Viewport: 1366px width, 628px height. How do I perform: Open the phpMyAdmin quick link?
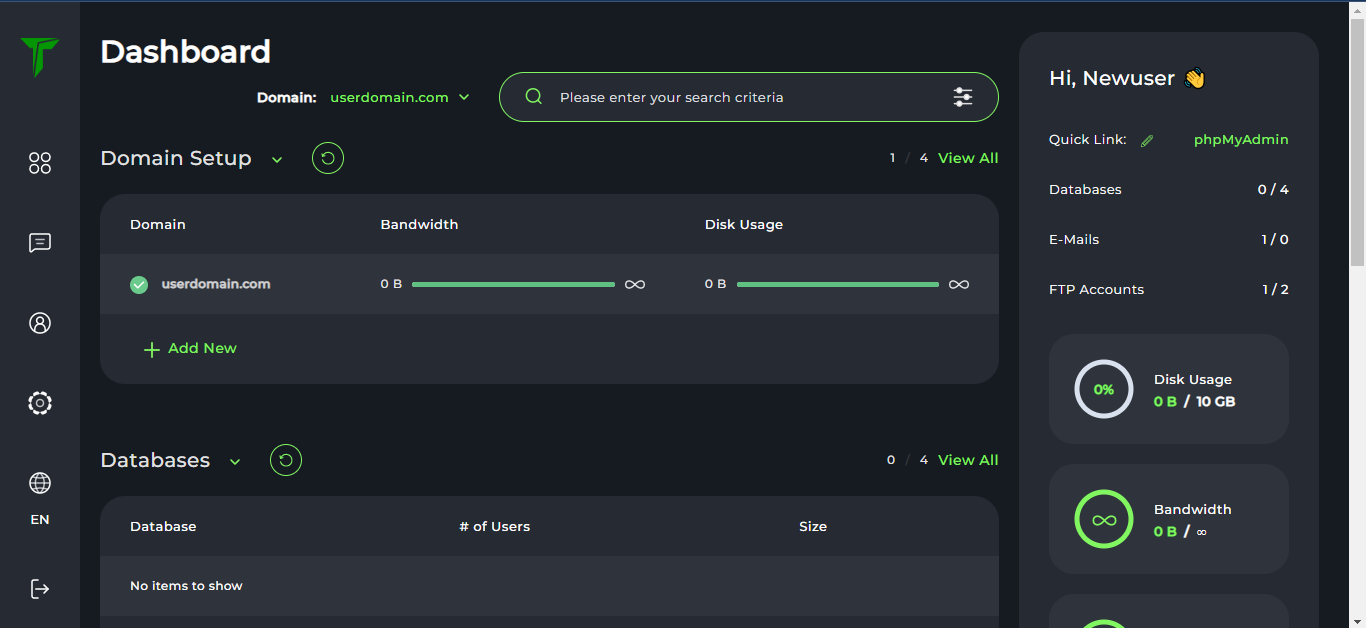point(1240,140)
